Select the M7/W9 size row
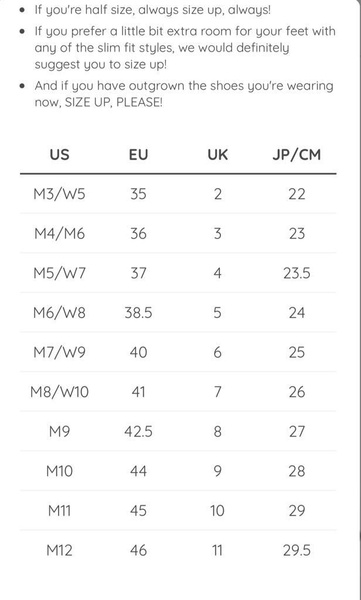 178,352
